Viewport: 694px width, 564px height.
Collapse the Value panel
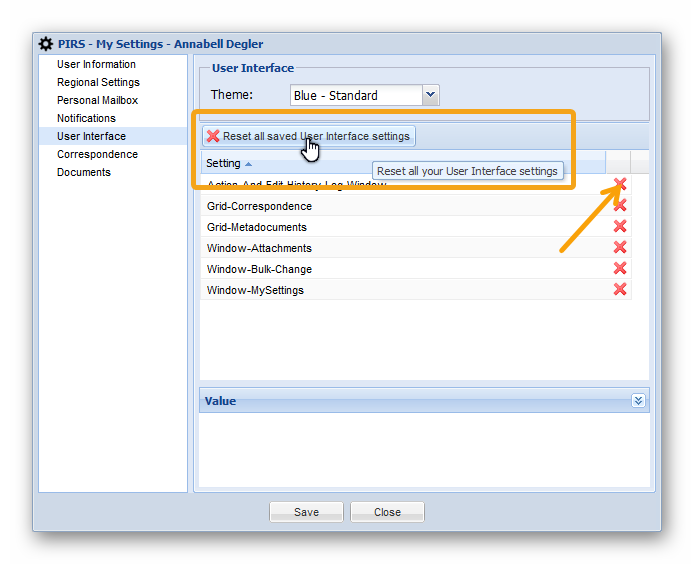click(x=638, y=401)
